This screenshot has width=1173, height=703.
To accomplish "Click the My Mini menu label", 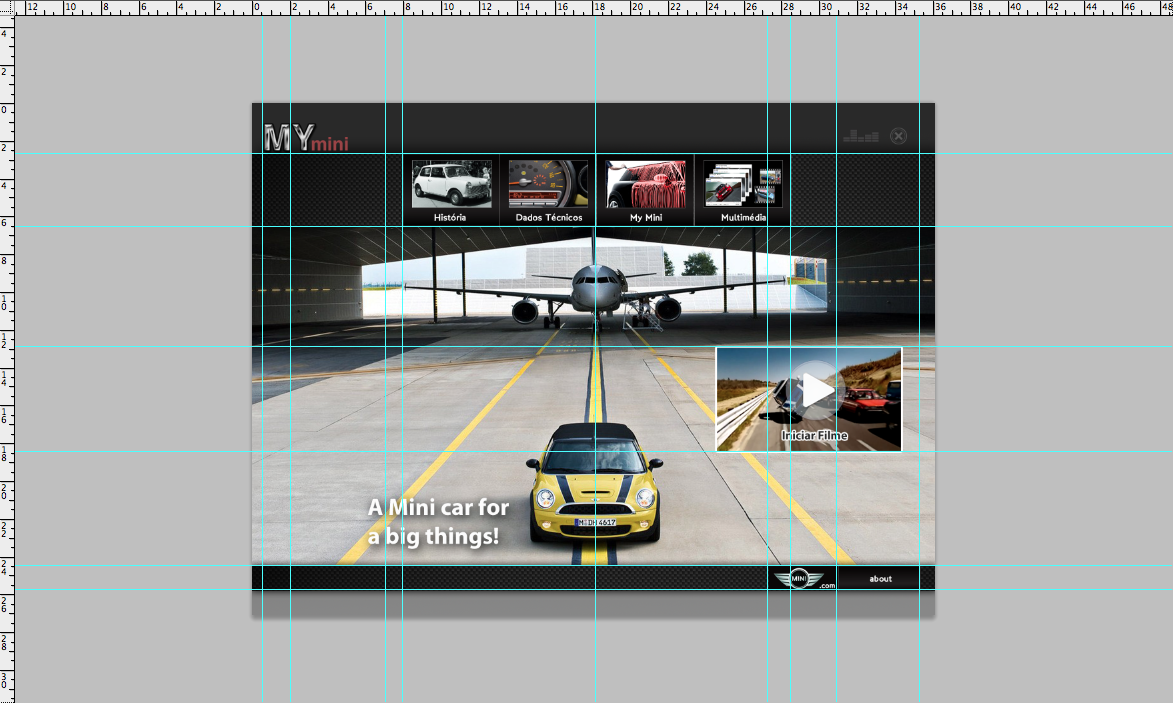I will 646,217.
